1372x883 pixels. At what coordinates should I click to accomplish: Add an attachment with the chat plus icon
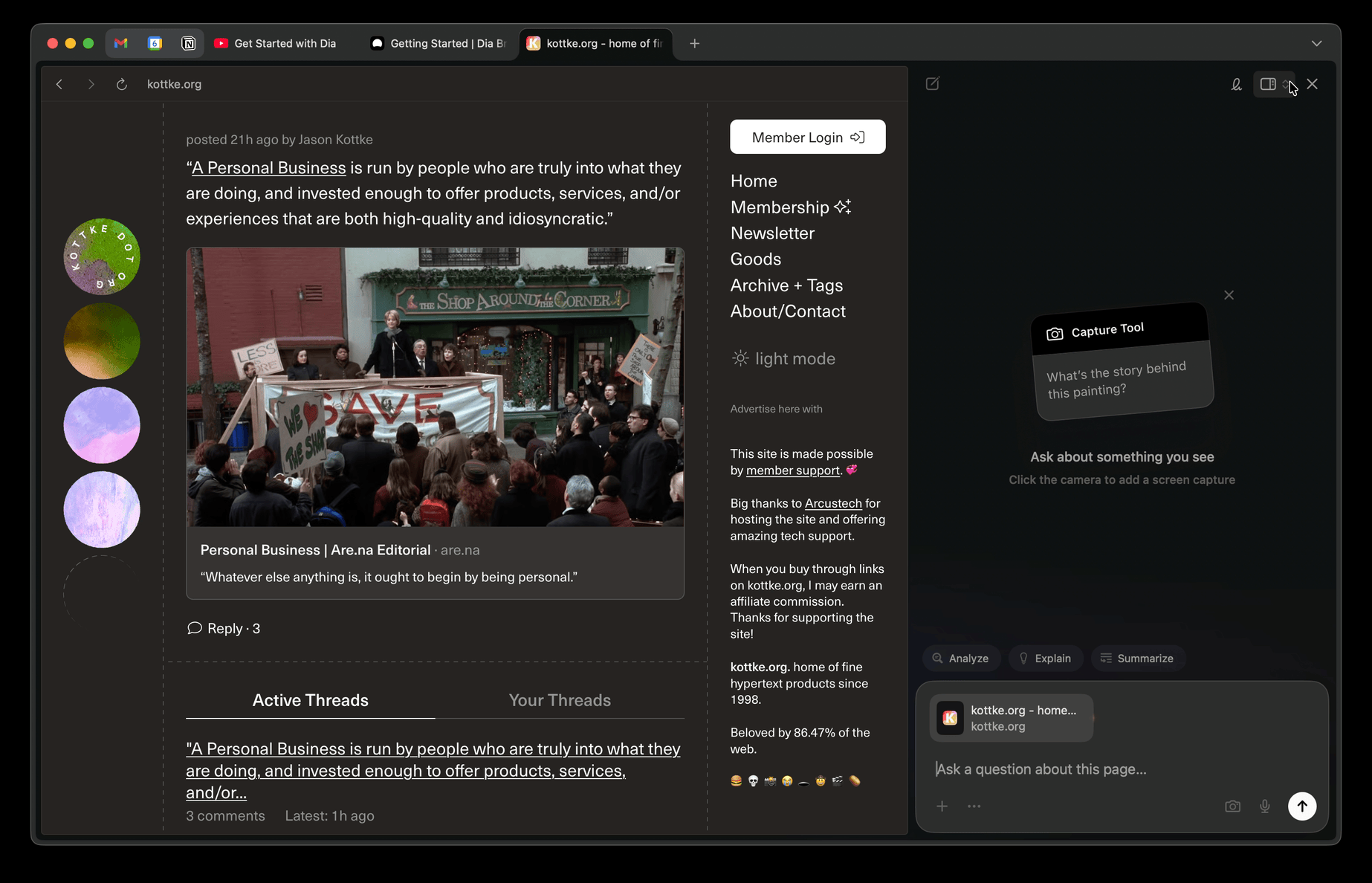pyautogui.click(x=942, y=806)
